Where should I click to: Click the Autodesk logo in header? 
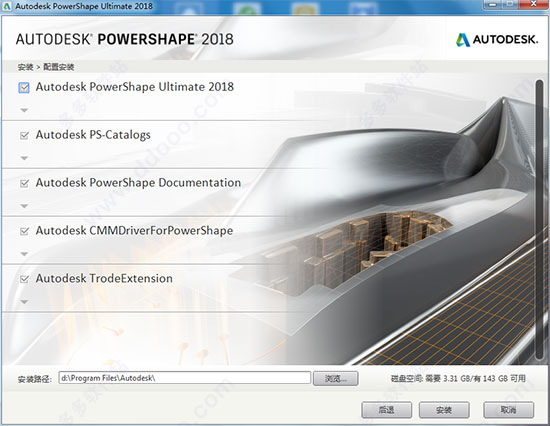496,39
